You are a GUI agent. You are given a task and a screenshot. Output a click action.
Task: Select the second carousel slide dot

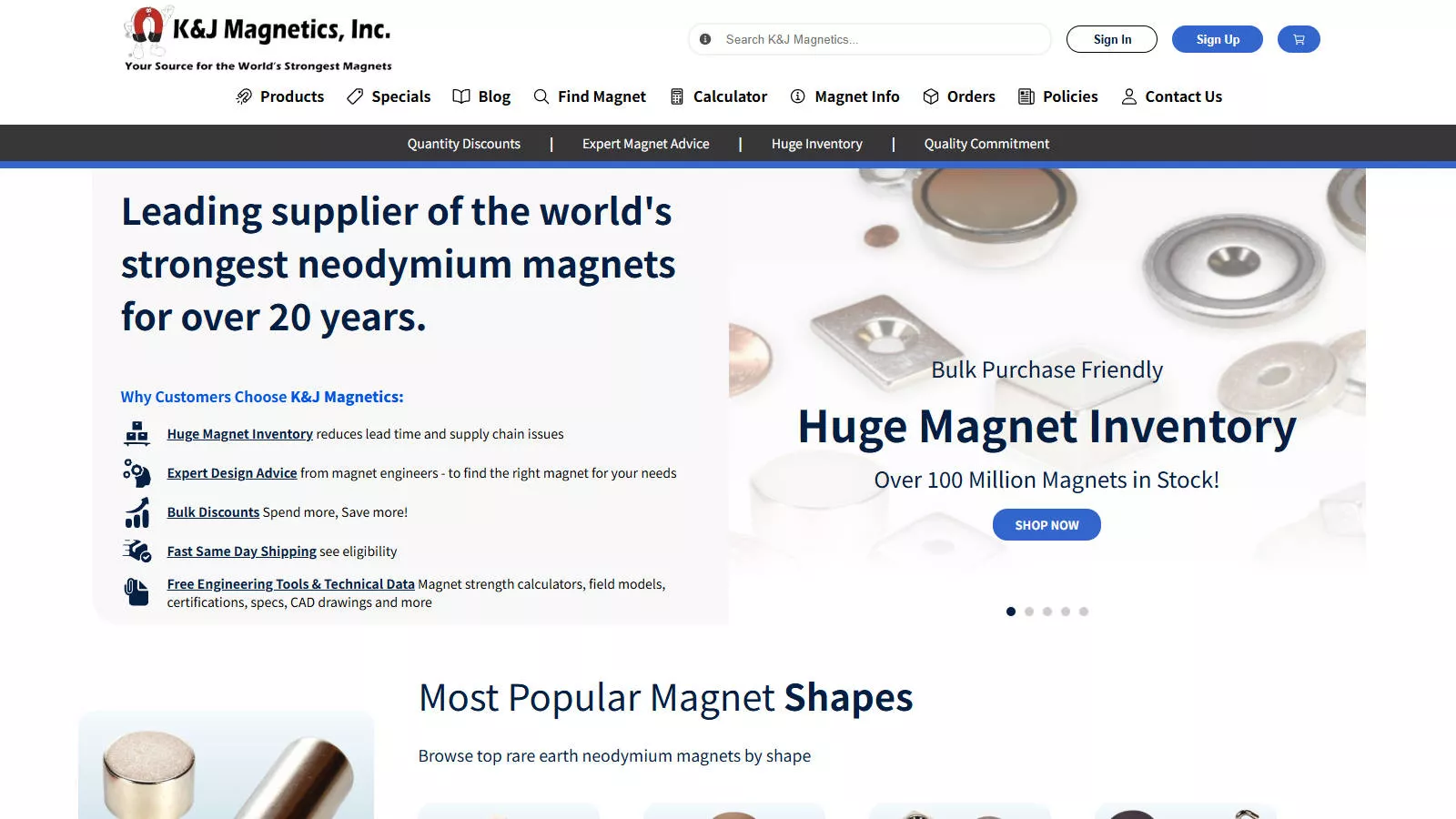coord(1029,612)
